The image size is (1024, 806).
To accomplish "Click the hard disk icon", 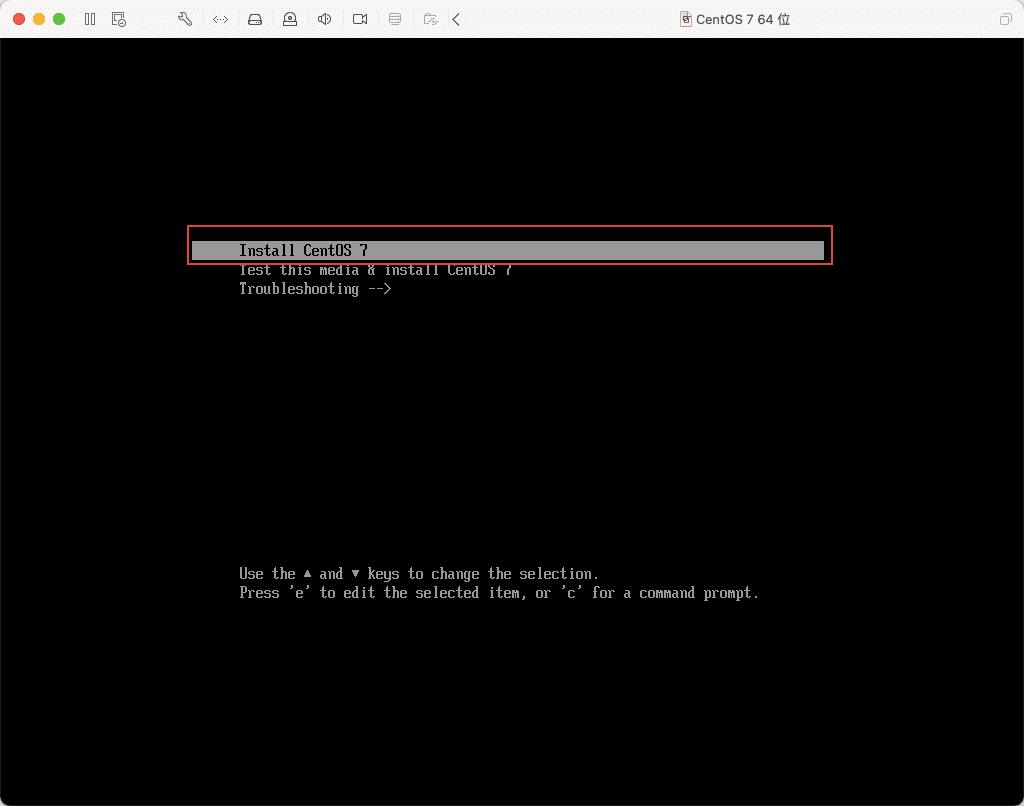I will tap(255, 19).
